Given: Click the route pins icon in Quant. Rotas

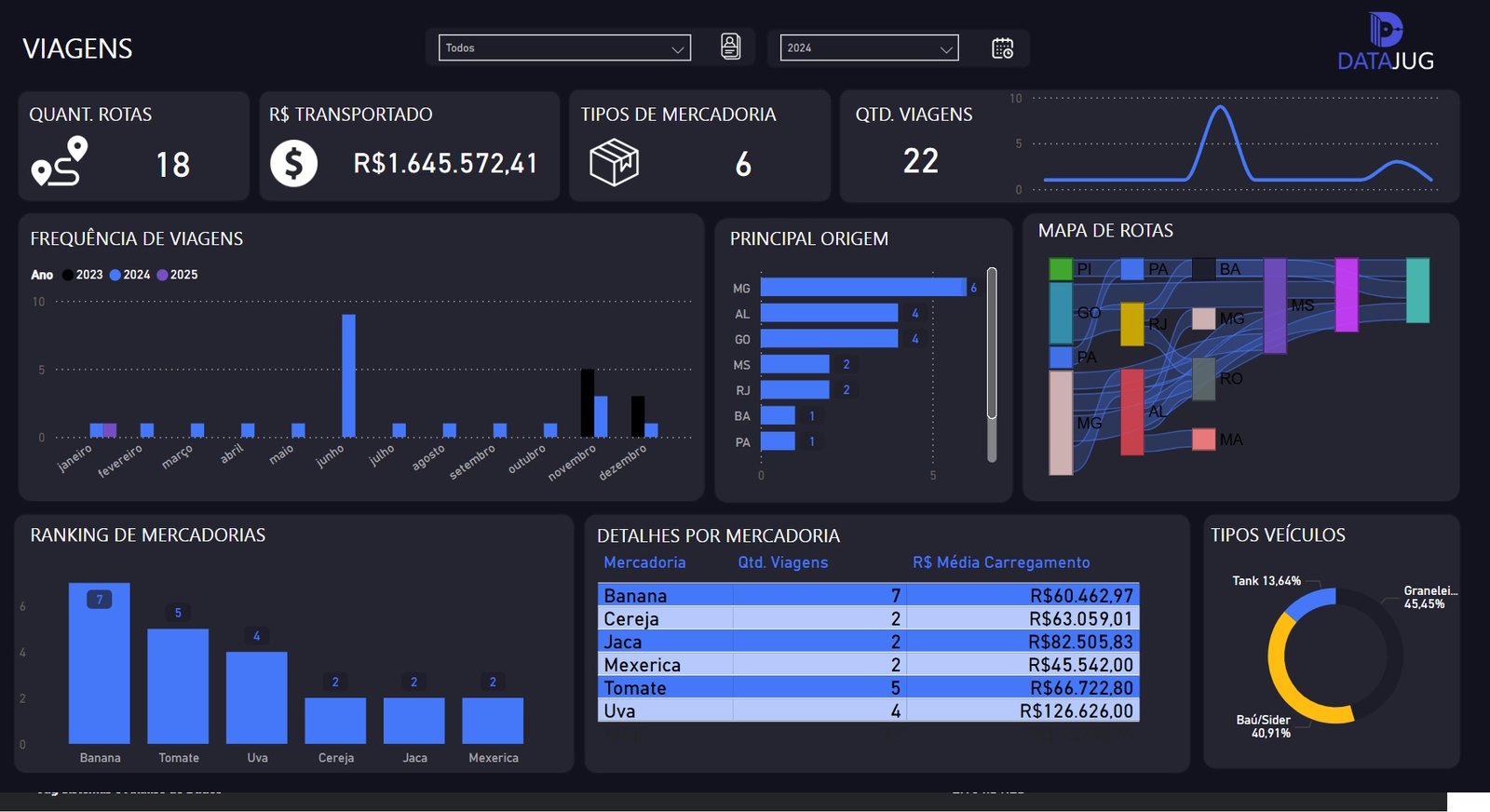Looking at the screenshot, I should click(x=60, y=161).
